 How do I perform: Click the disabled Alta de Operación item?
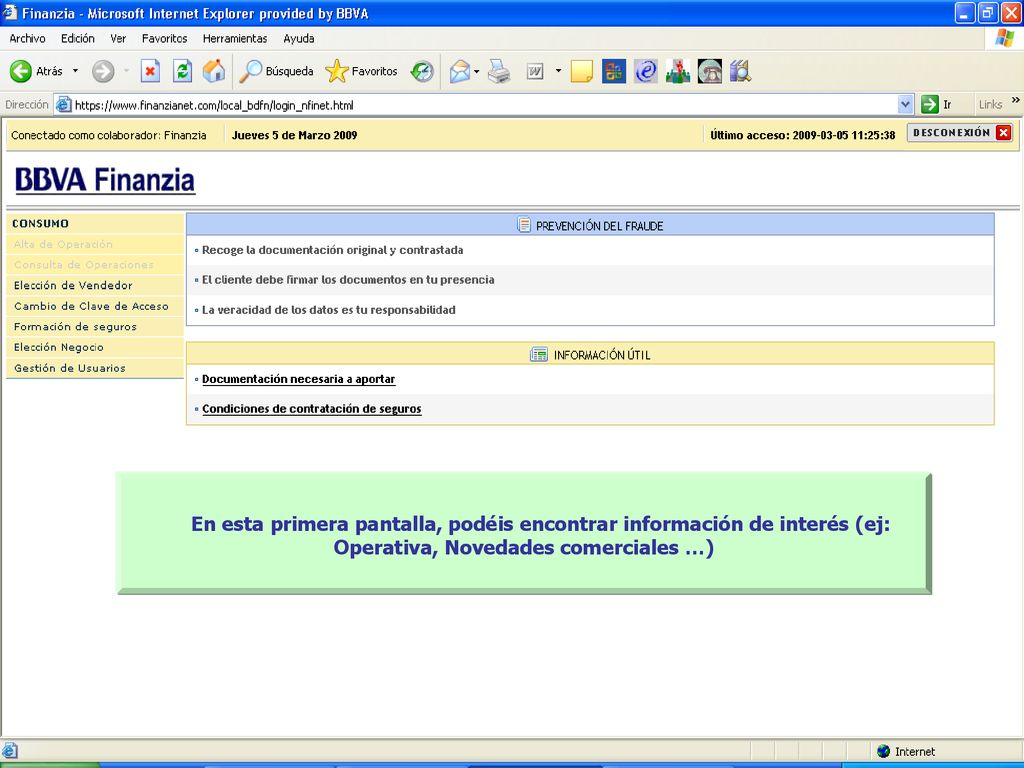[x=63, y=244]
